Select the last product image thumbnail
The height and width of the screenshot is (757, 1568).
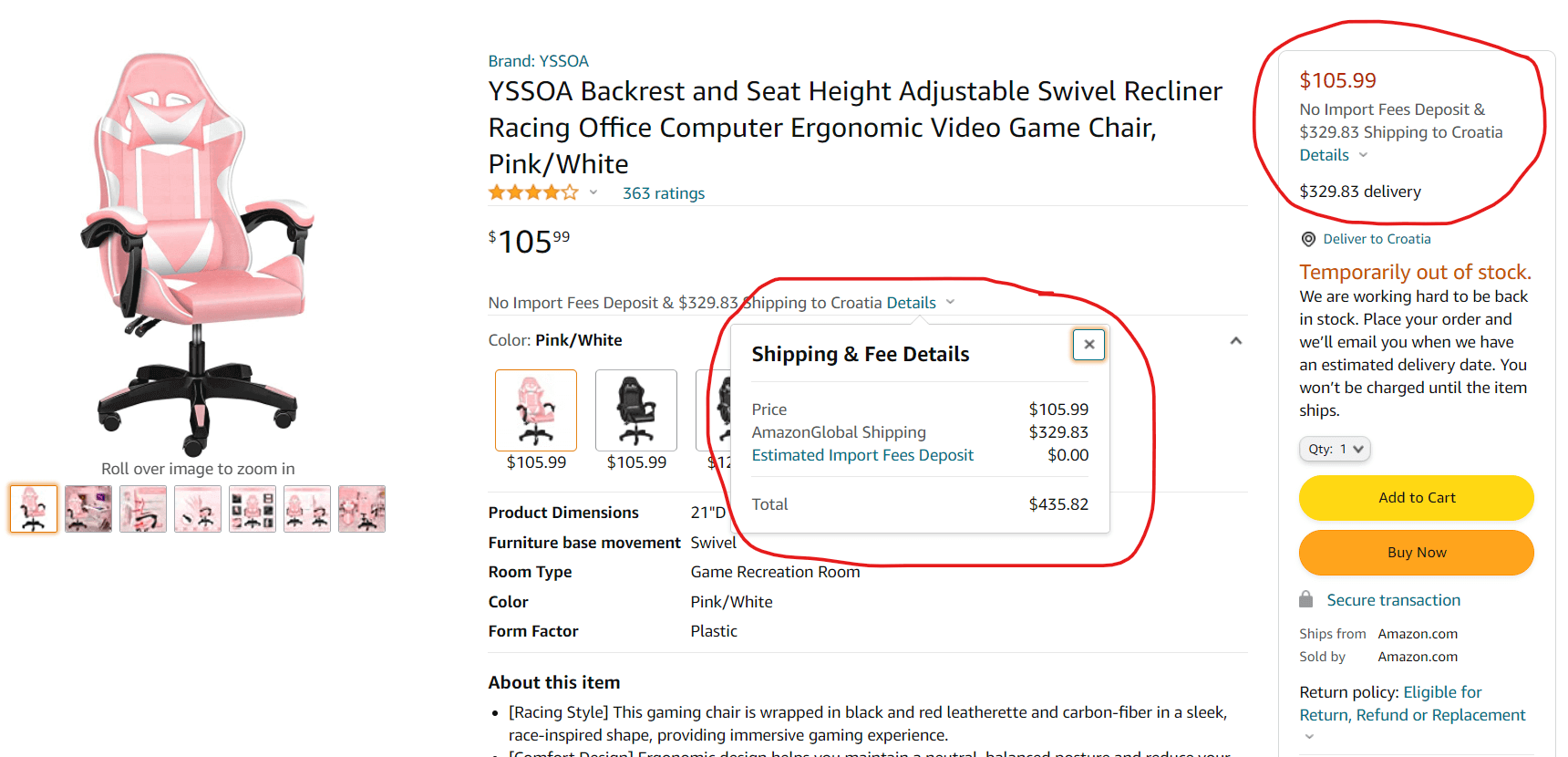(362, 509)
